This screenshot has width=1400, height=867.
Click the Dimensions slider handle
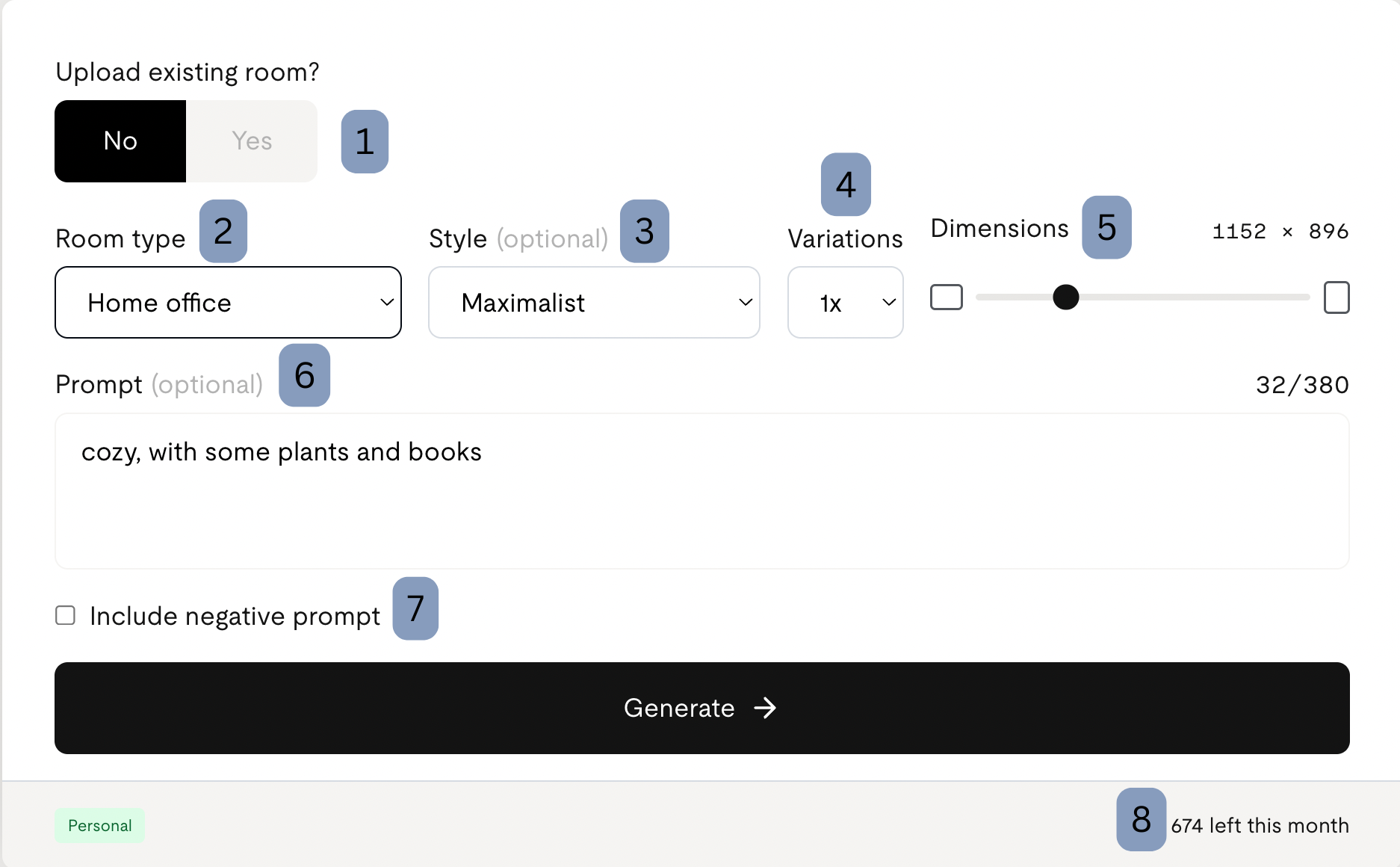(1065, 297)
